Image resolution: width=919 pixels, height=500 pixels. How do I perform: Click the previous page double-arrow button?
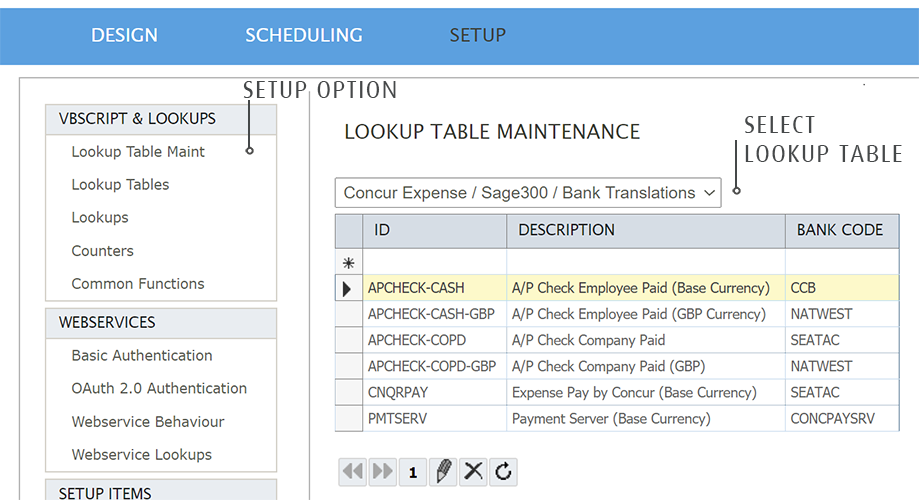(353, 472)
